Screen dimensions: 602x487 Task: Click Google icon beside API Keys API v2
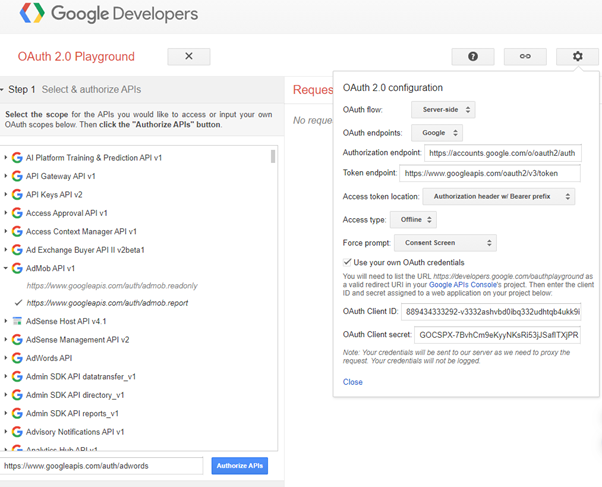pyautogui.click(x=17, y=194)
